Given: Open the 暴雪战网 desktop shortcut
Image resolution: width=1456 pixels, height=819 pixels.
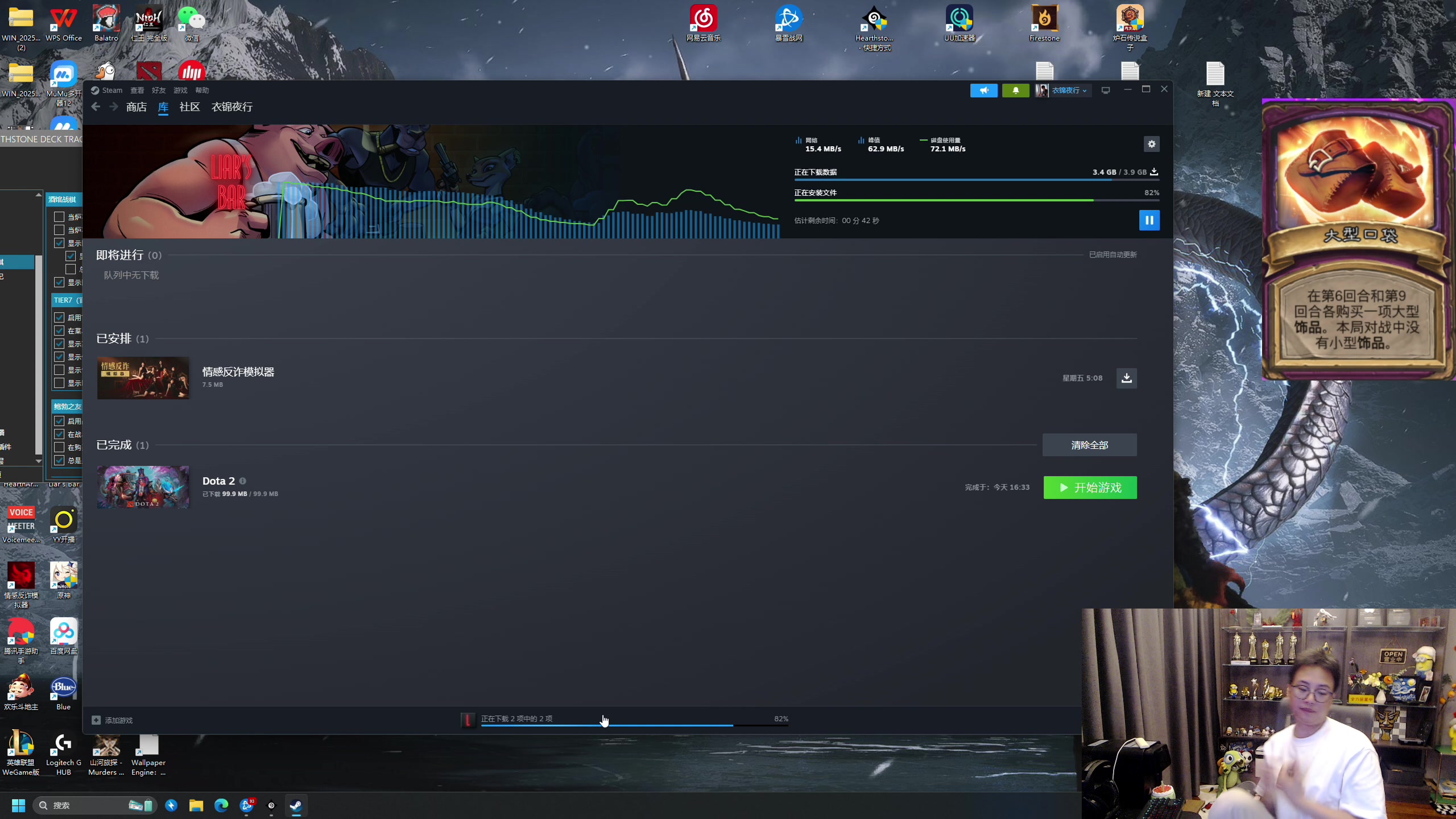Looking at the screenshot, I should (x=789, y=24).
